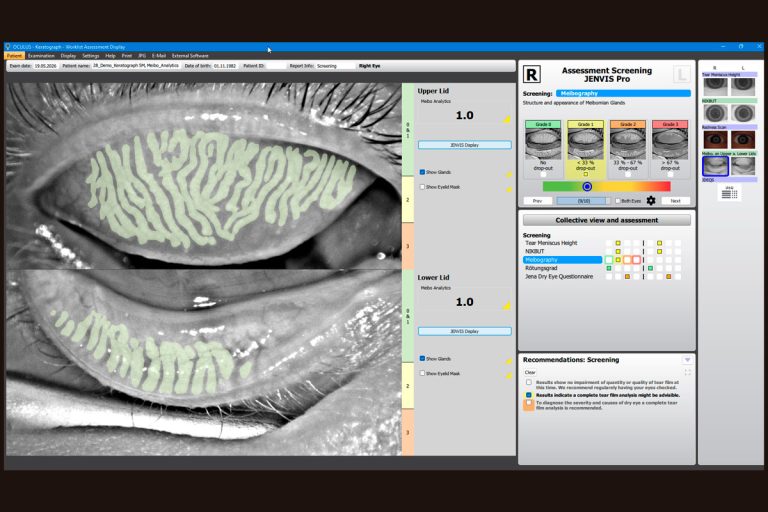Open the E-Mail menu

(159, 56)
